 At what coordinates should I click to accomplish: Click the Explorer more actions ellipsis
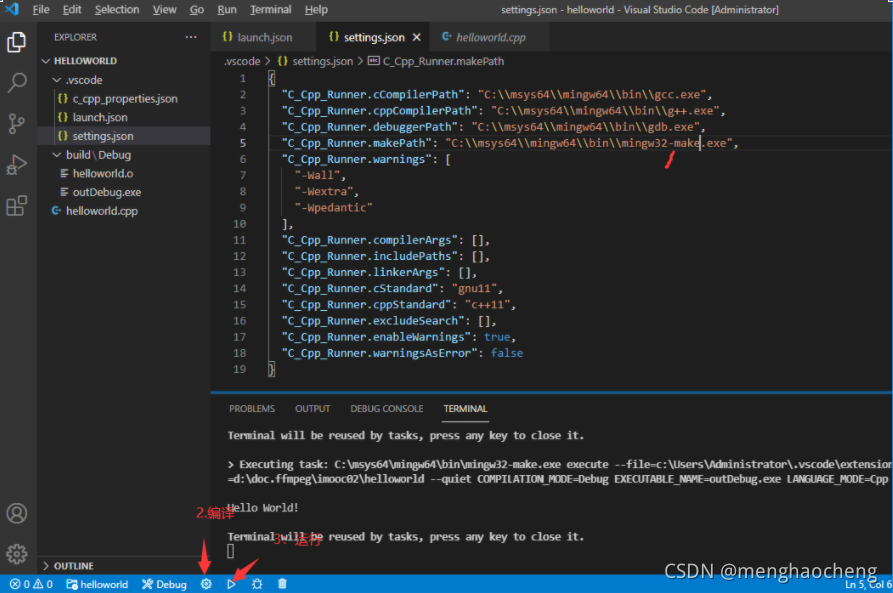point(191,37)
